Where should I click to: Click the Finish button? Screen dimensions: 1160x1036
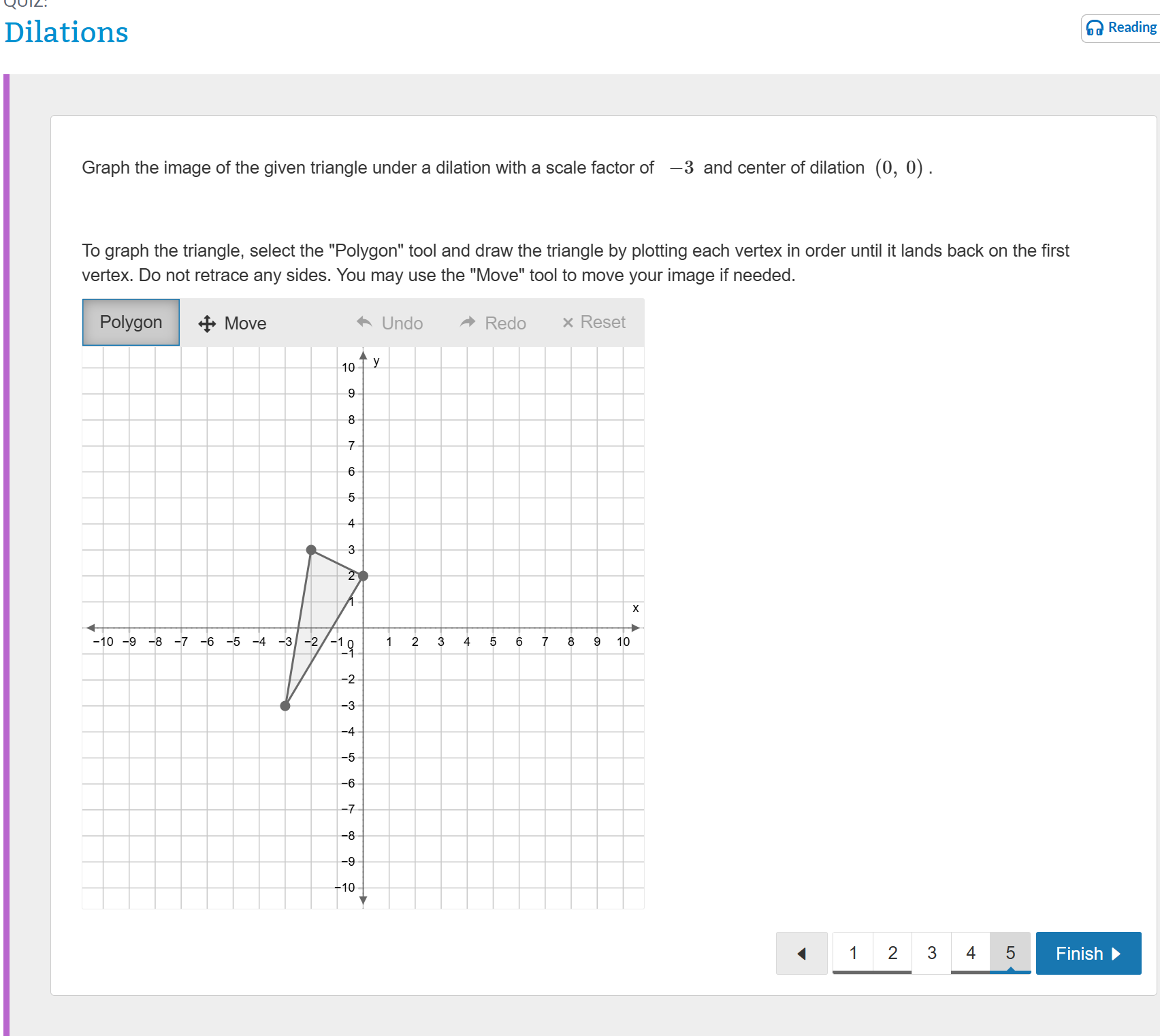pos(1088,953)
